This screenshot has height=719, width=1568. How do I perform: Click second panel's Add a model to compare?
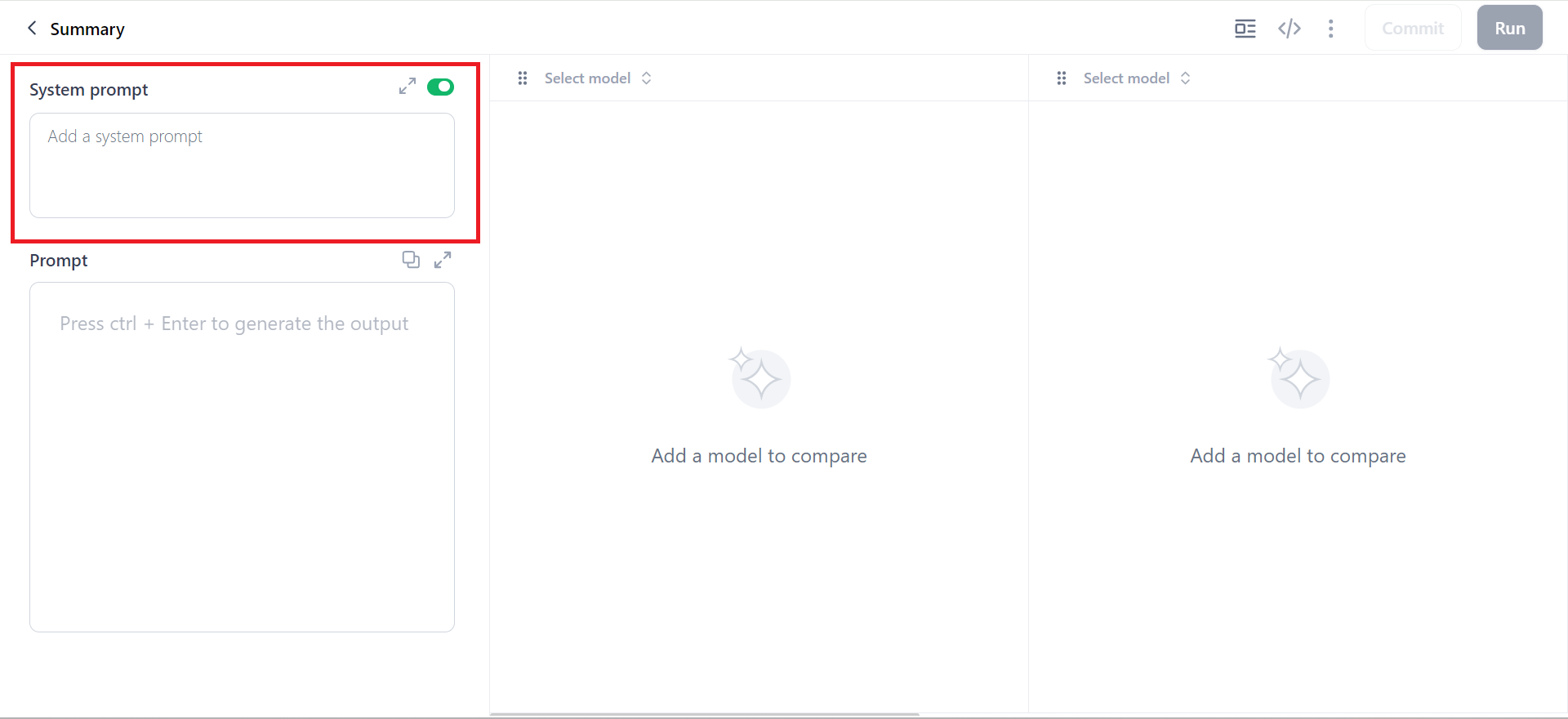coord(1298,456)
